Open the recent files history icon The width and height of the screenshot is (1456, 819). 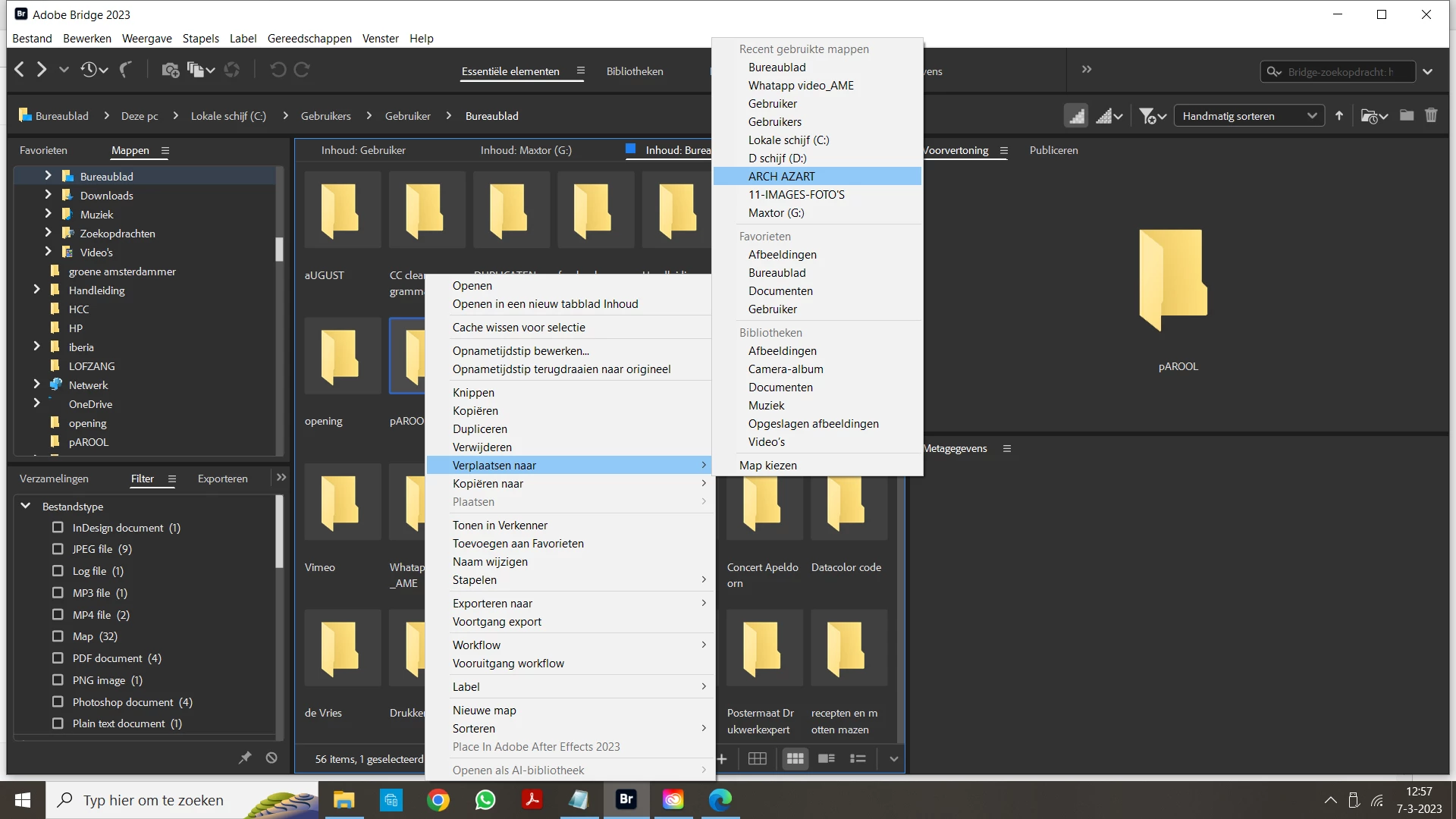click(x=89, y=70)
